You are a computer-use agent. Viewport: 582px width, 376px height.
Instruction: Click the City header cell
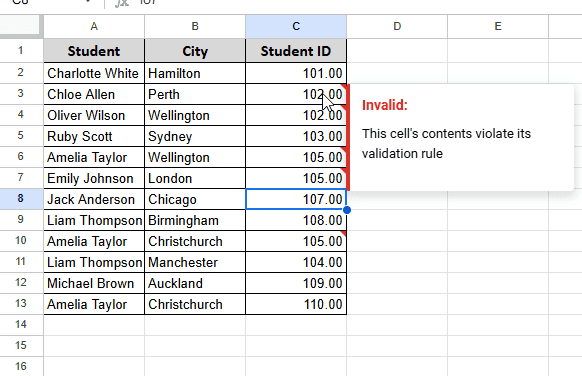point(195,51)
